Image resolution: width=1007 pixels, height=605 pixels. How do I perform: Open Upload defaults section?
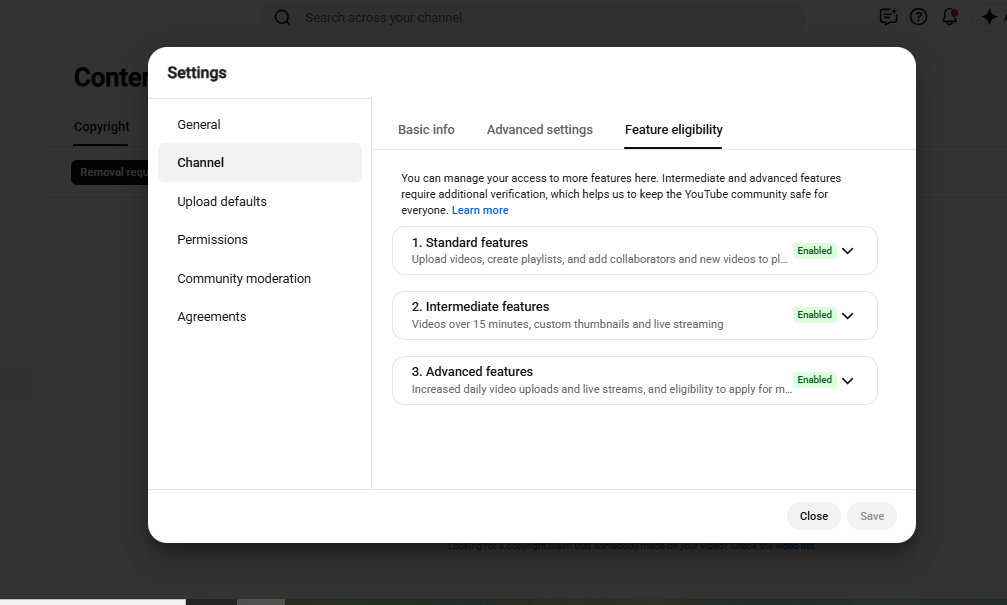click(x=222, y=202)
